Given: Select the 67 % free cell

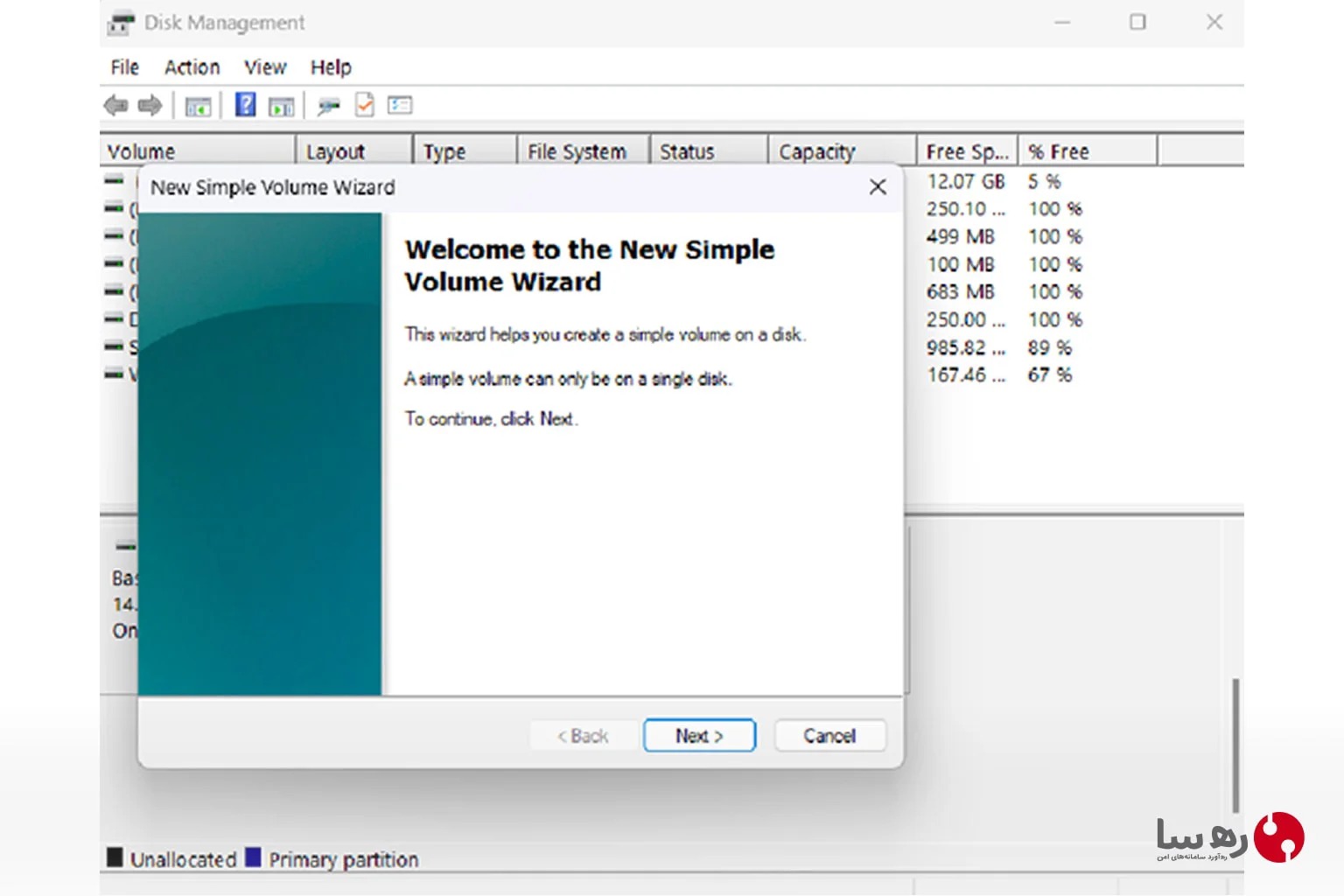Looking at the screenshot, I should click(1049, 374).
